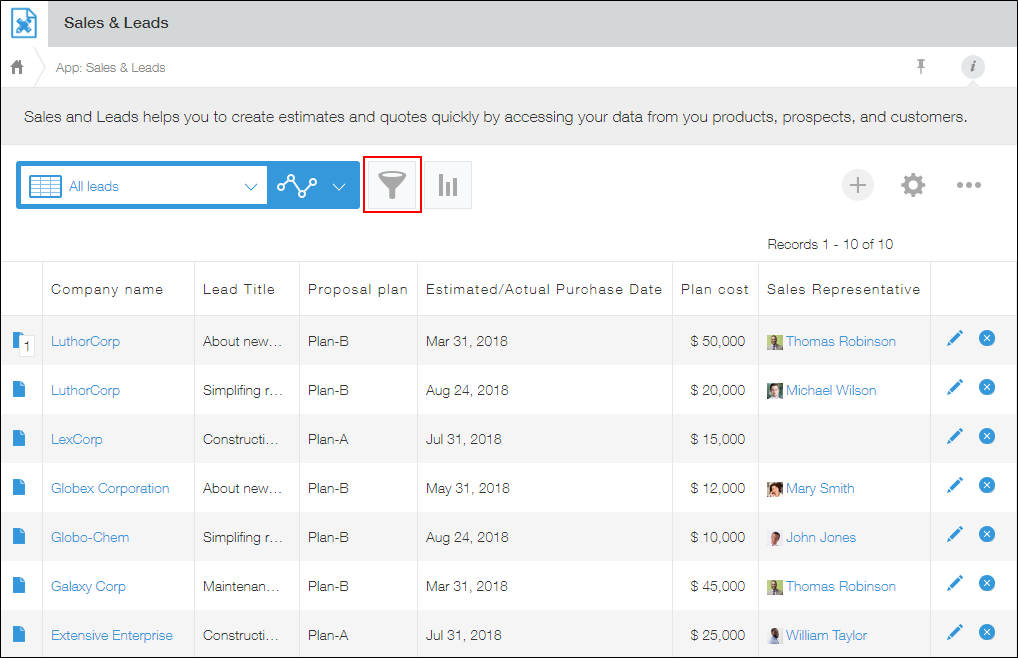This screenshot has height=658, width=1018.
Task: Sort by the Company name column header
Action: [x=106, y=289]
